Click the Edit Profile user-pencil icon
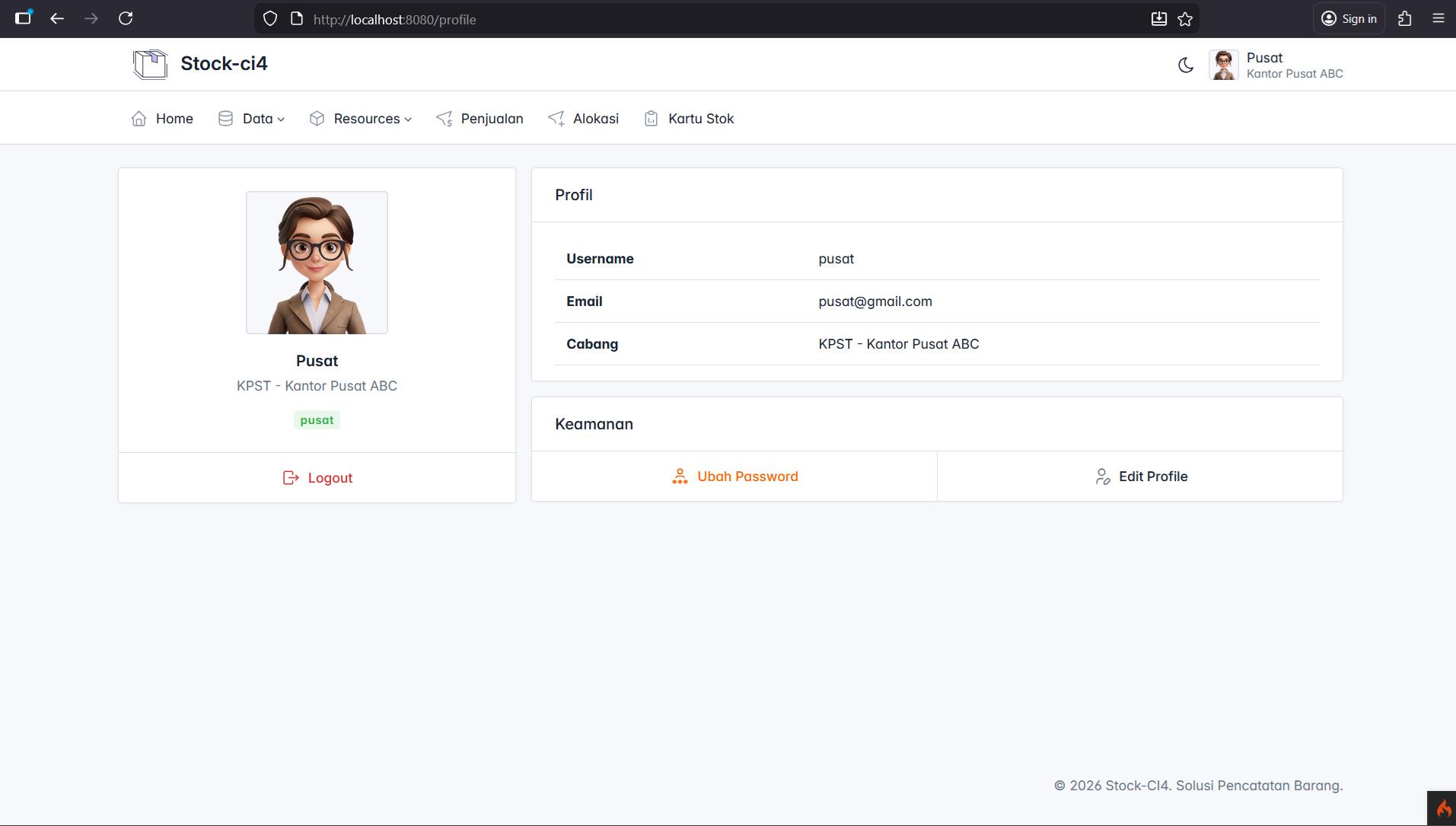This screenshot has width=1456, height=826. click(x=1103, y=477)
